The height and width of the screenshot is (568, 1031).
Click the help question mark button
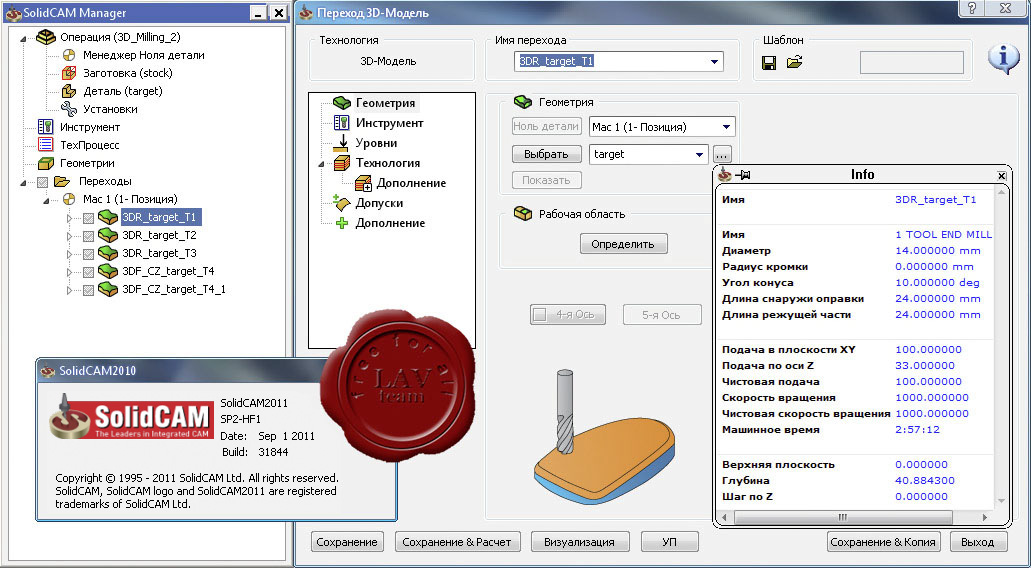point(972,8)
